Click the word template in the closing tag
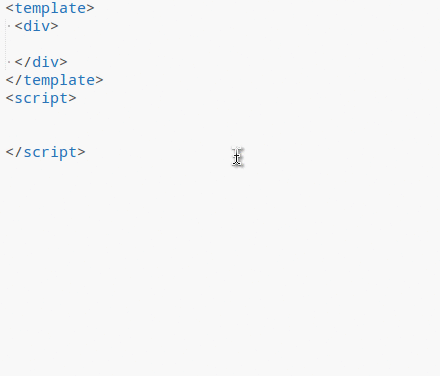Image resolution: width=440 pixels, height=376 pixels. tap(59, 80)
